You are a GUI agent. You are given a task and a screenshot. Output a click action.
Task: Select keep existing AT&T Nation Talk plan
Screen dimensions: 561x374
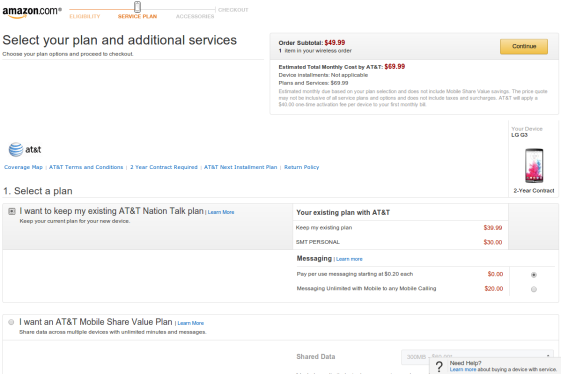point(12,212)
